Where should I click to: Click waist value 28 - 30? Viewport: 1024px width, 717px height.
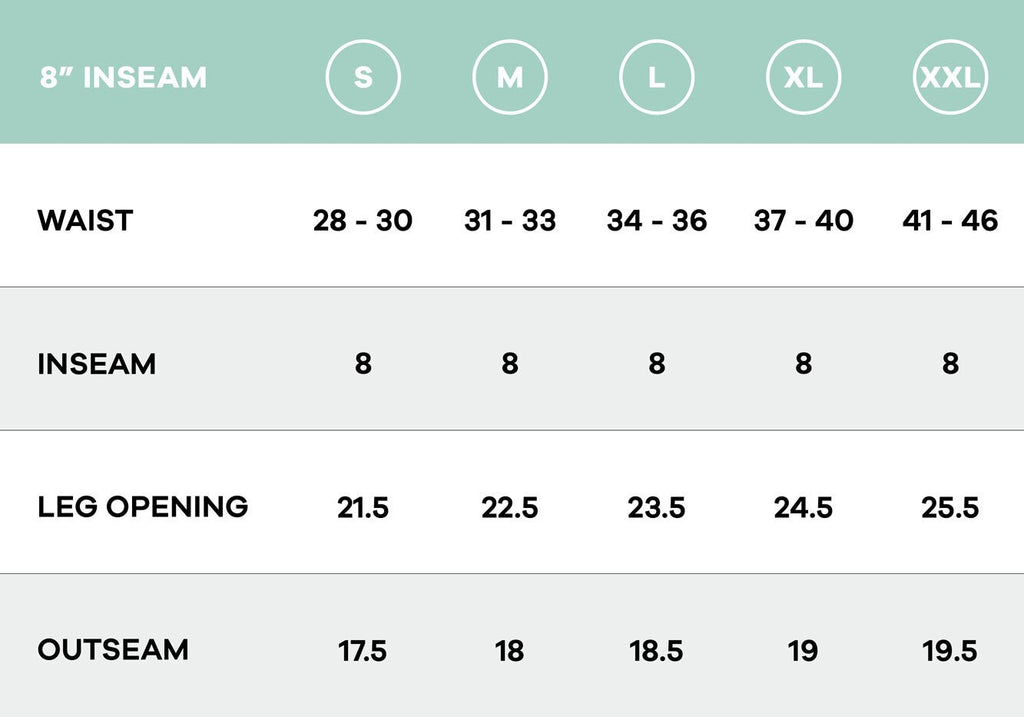[x=363, y=220]
